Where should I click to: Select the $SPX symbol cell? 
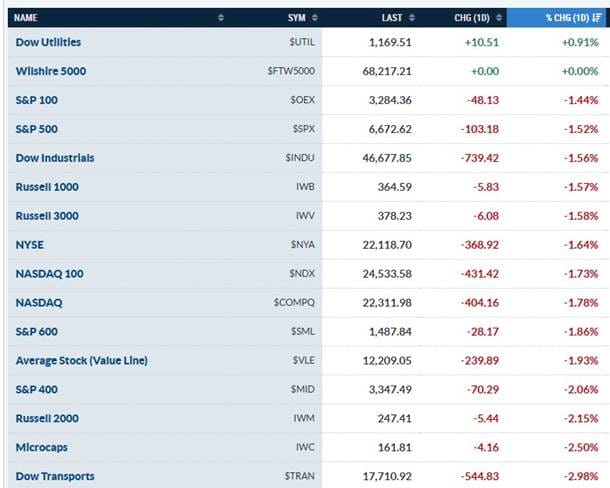[x=304, y=129]
